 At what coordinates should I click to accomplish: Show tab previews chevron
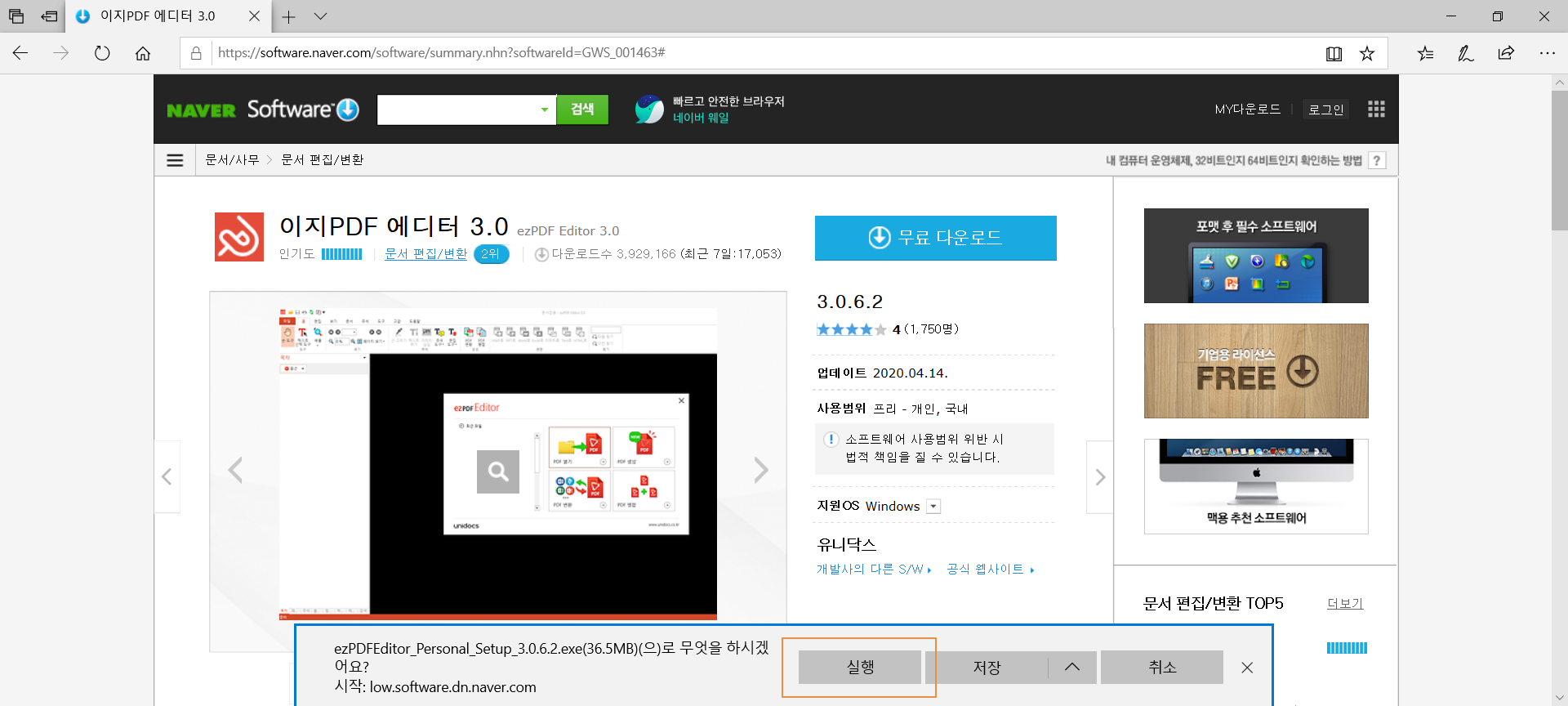pyautogui.click(x=320, y=16)
